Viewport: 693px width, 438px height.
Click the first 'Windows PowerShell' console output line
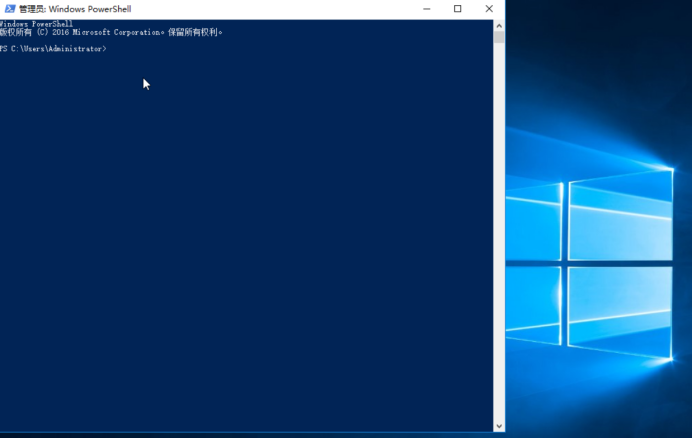[36, 24]
